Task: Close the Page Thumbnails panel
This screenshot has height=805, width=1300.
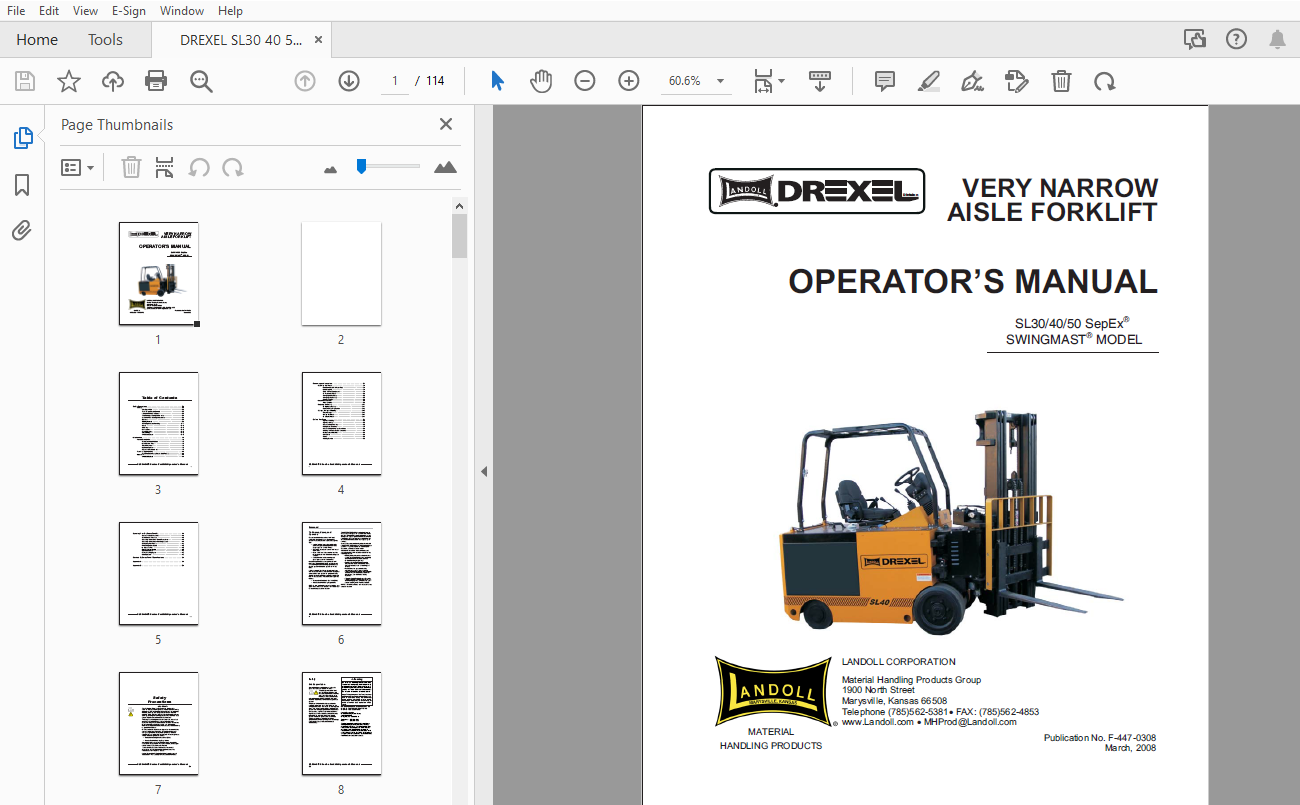Action: coord(446,124)
